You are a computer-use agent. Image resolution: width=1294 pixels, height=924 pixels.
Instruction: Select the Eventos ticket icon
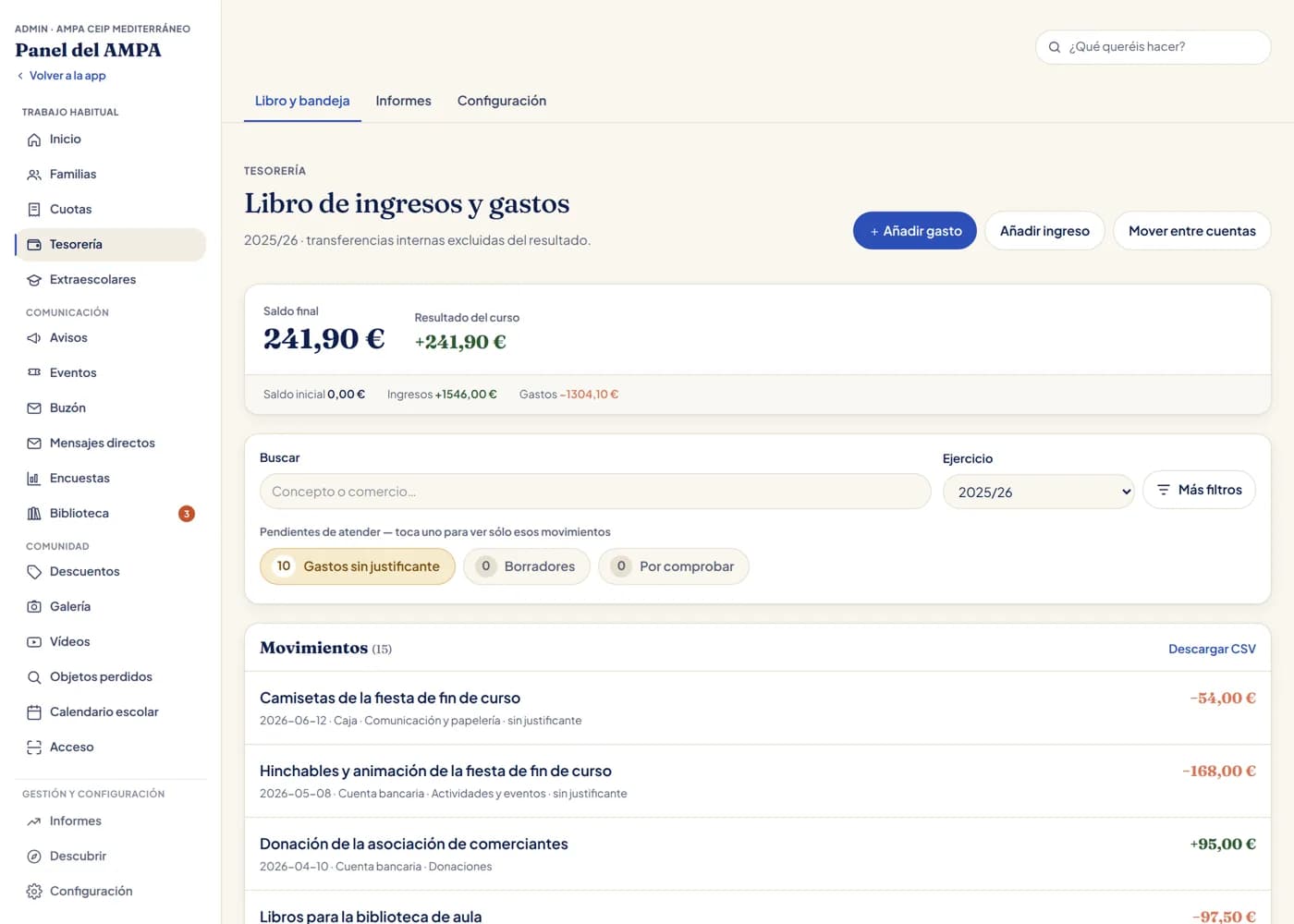(x=34, y=373)
